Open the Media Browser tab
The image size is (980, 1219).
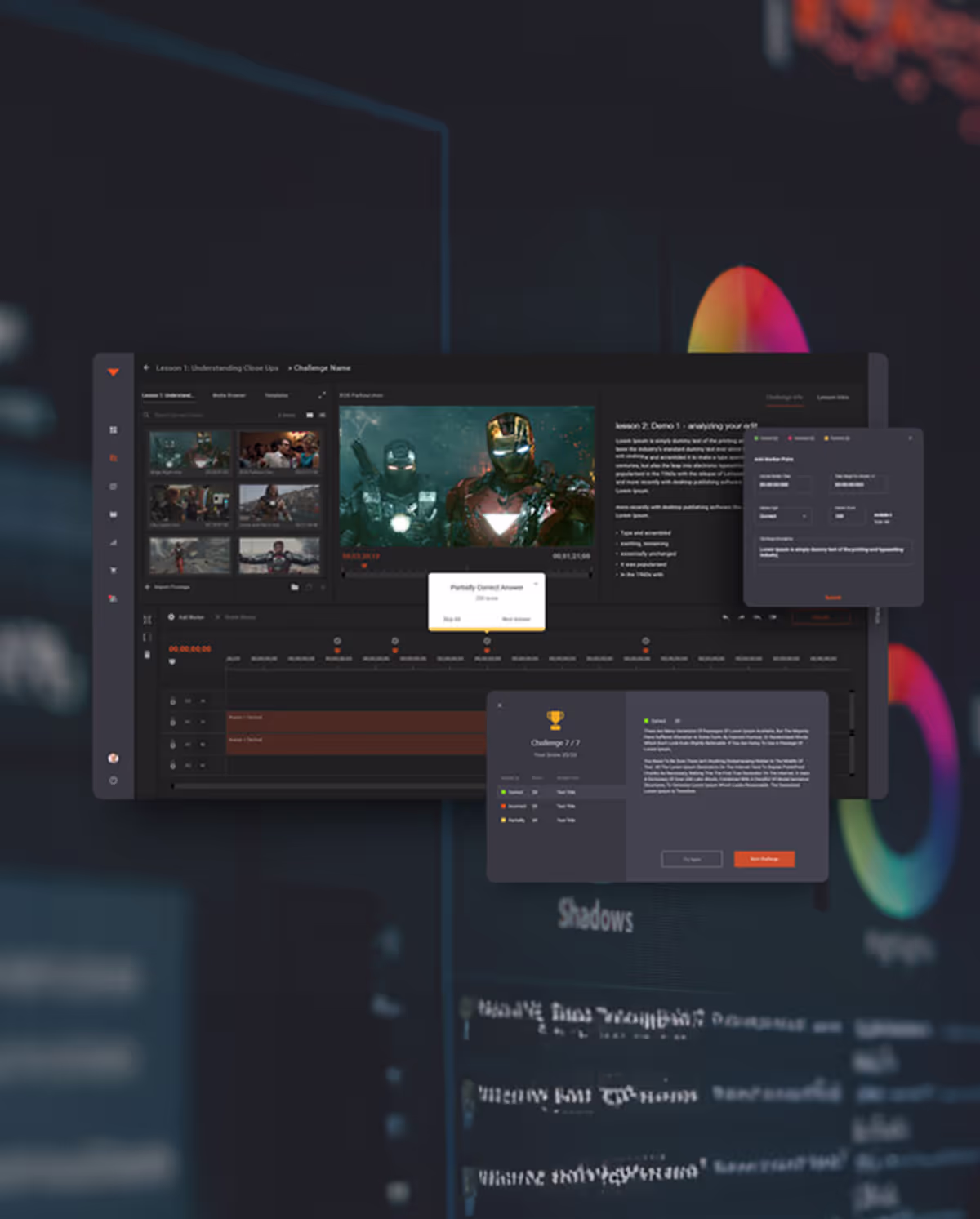pos(229,395)
